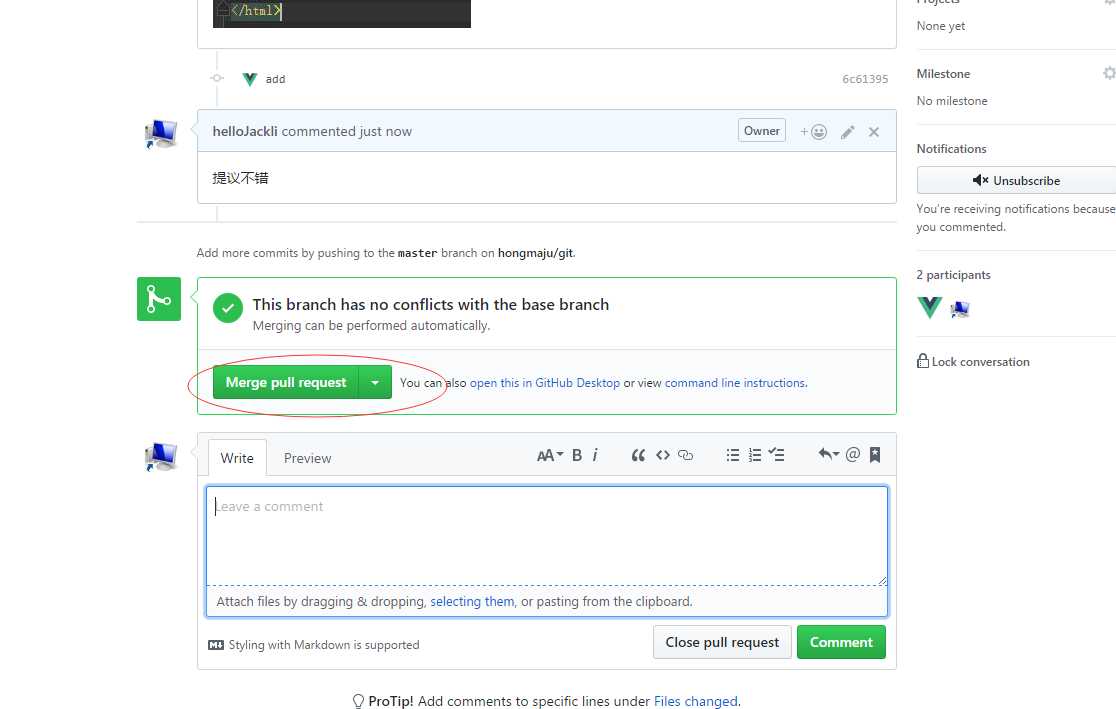The image size is (1116, 709).
Task: Switch to the Preview tab
Action: pos(307,458)
